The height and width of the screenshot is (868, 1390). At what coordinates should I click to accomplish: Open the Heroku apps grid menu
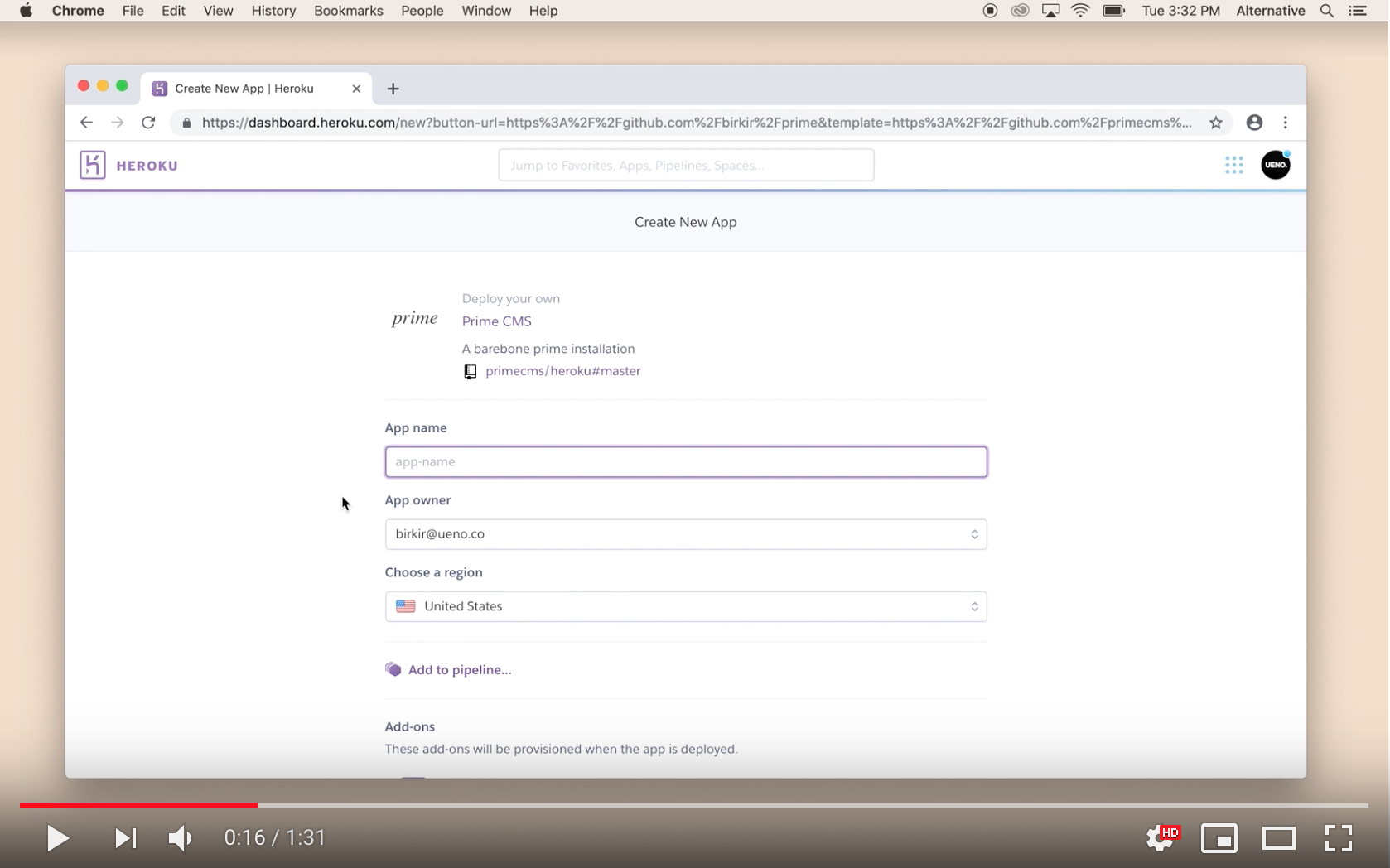(1233, 165)
